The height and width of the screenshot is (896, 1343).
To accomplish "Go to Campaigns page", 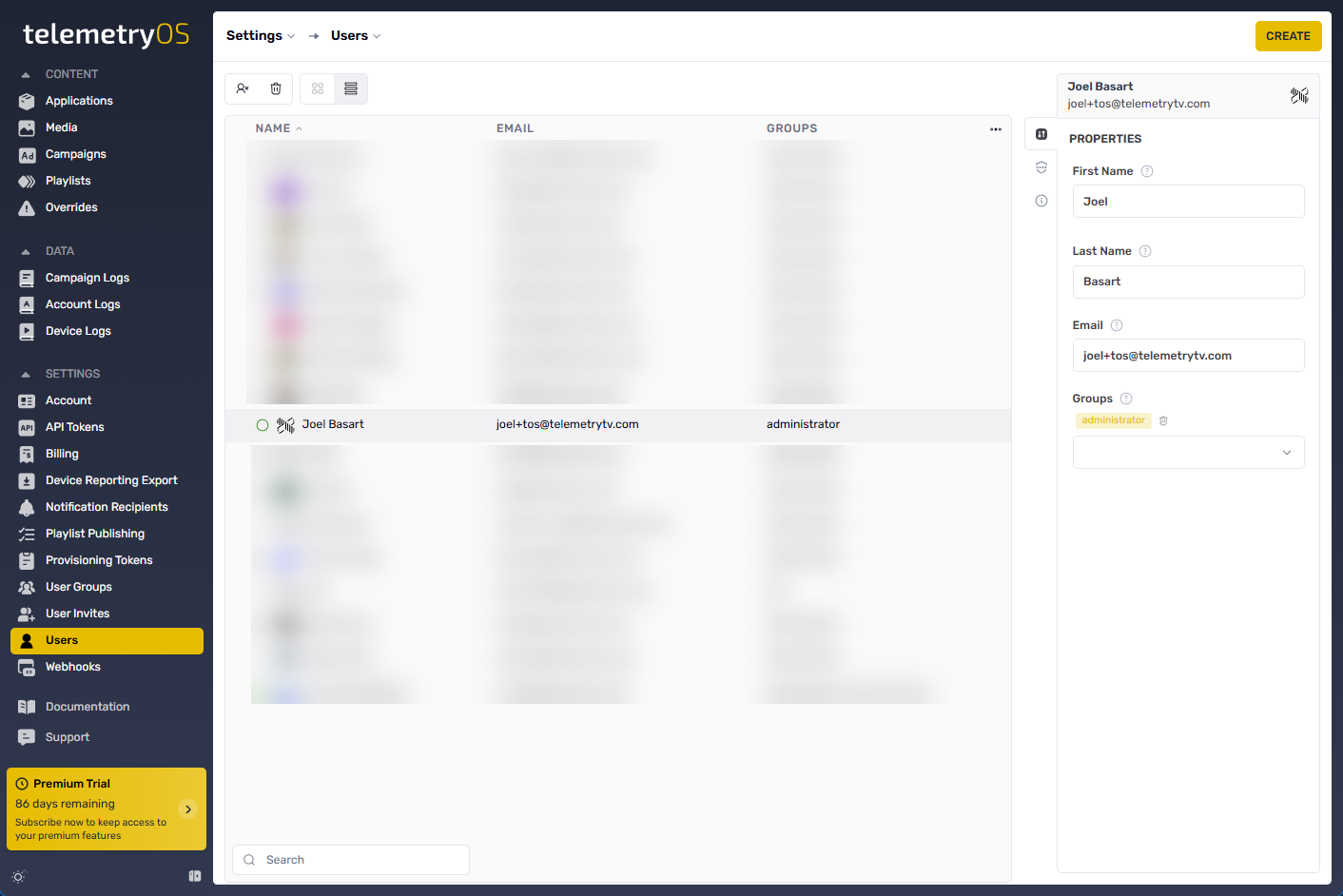I will [76, 154].
